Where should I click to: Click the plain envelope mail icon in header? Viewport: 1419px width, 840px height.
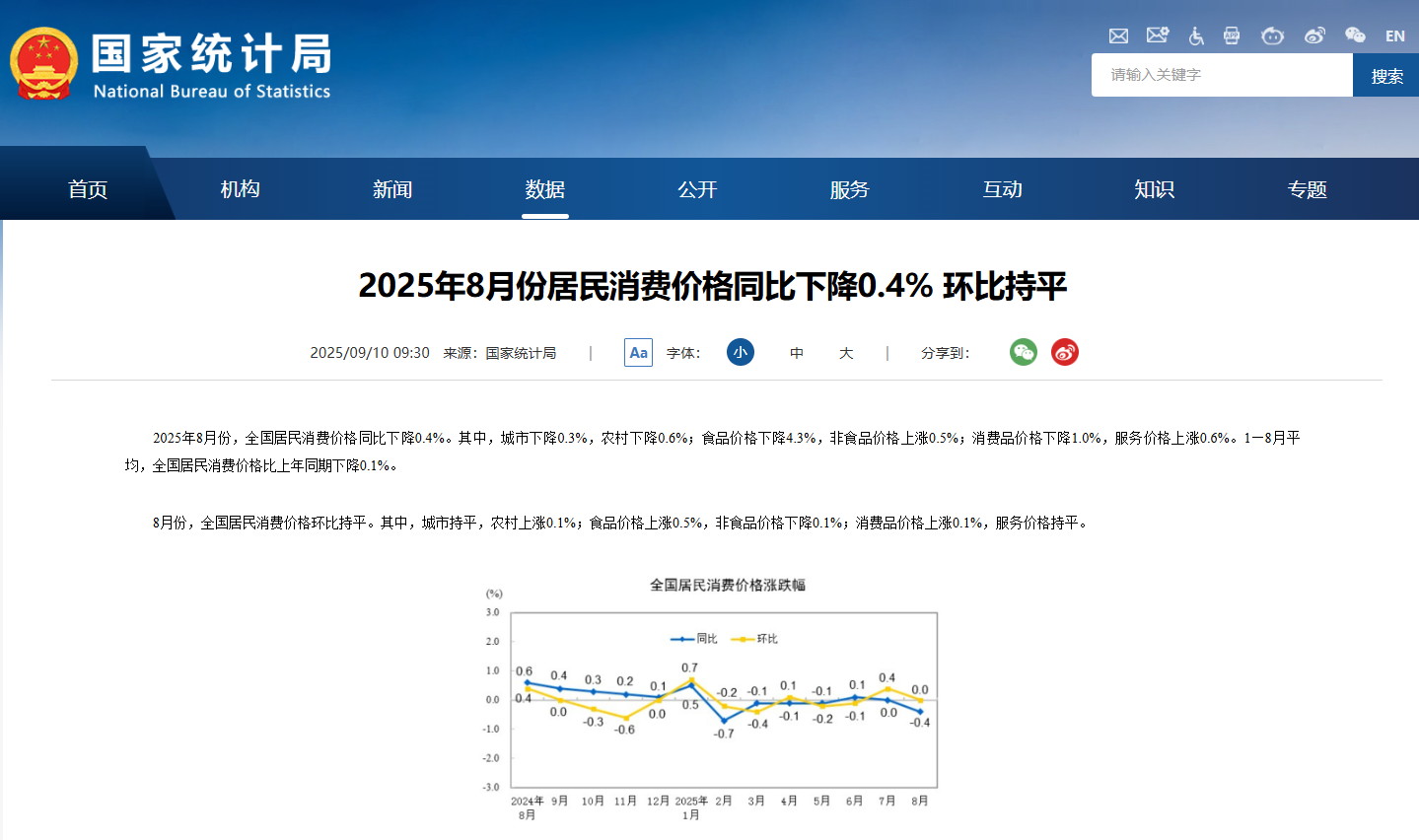coord(1118,35)
